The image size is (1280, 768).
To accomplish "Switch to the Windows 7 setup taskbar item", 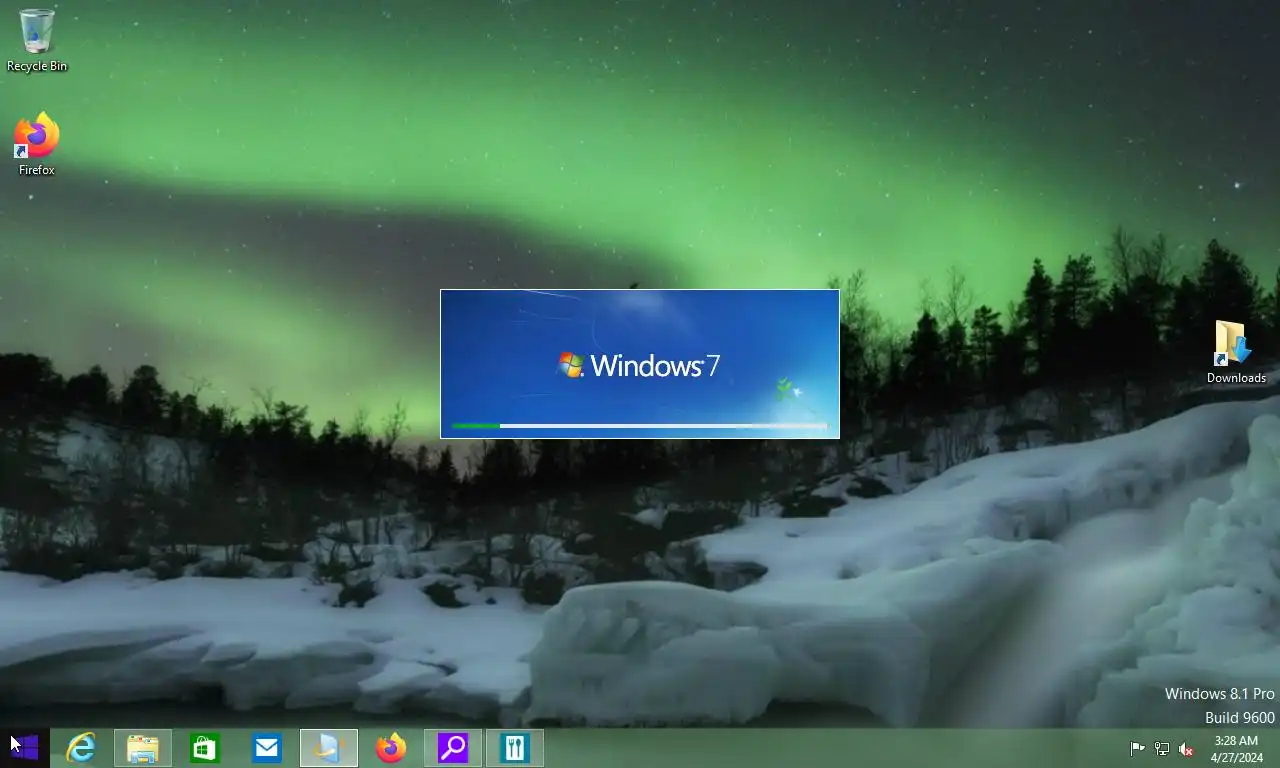I will (329, 748).
